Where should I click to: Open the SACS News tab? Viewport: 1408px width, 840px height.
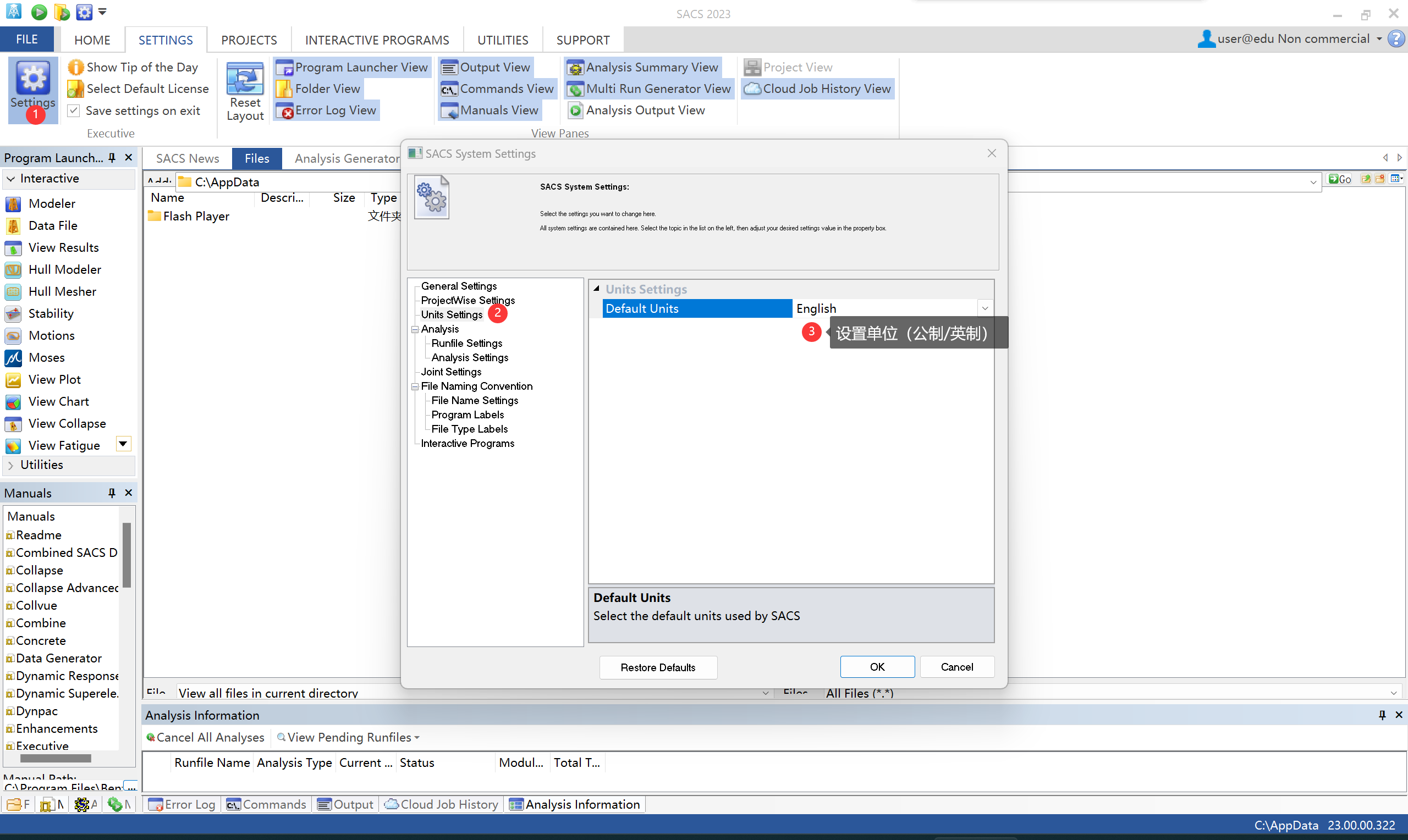187,158
